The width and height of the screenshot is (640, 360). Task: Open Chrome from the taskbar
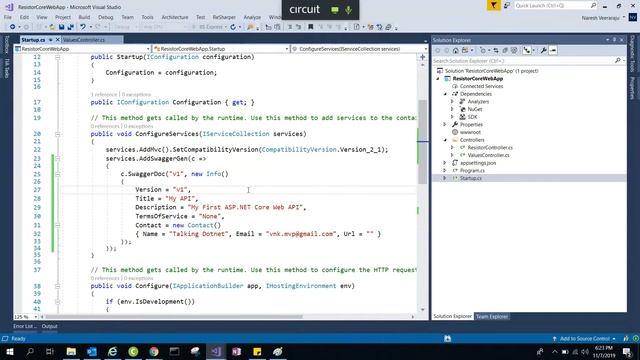coord(154,351)
